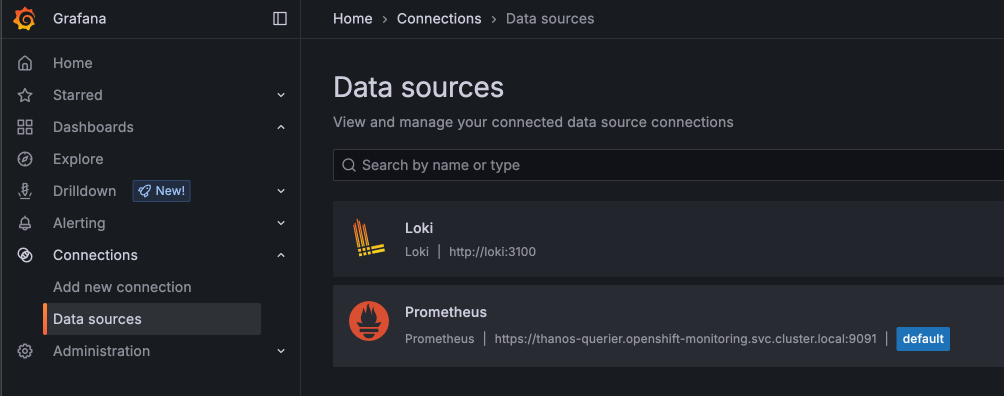Collapse the Dashboards section chevron
1004x396 pixels.
(x=280, y=127)
